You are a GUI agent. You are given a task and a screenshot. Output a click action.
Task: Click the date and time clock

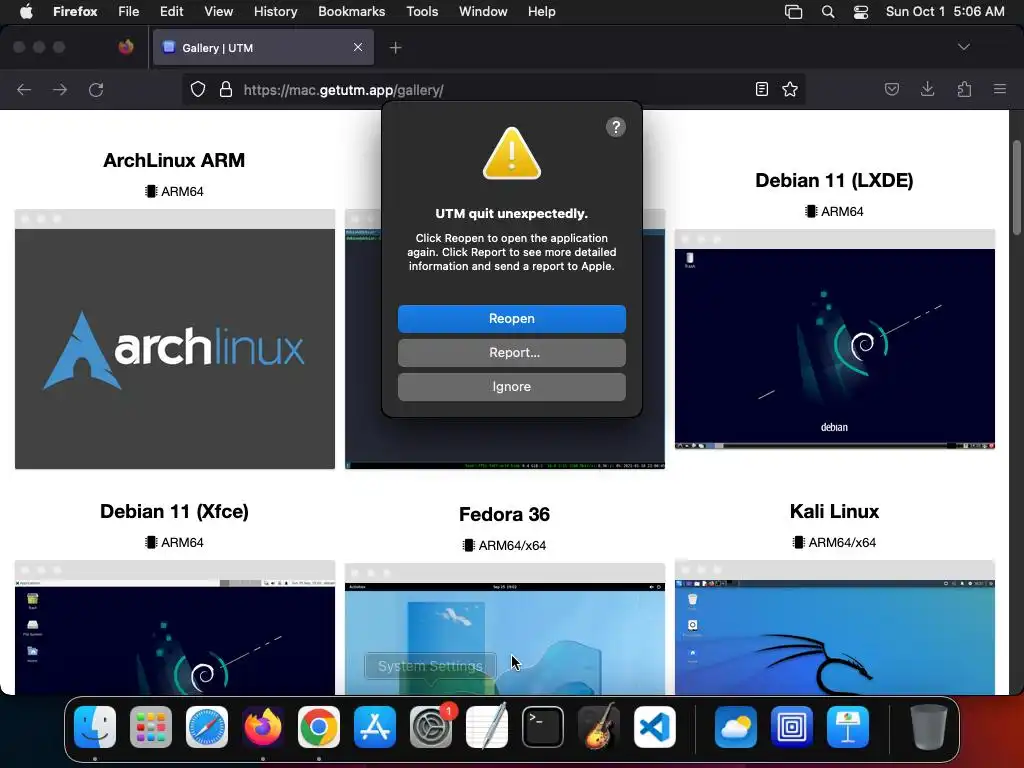pyautogui.click(x=945, y=12)
